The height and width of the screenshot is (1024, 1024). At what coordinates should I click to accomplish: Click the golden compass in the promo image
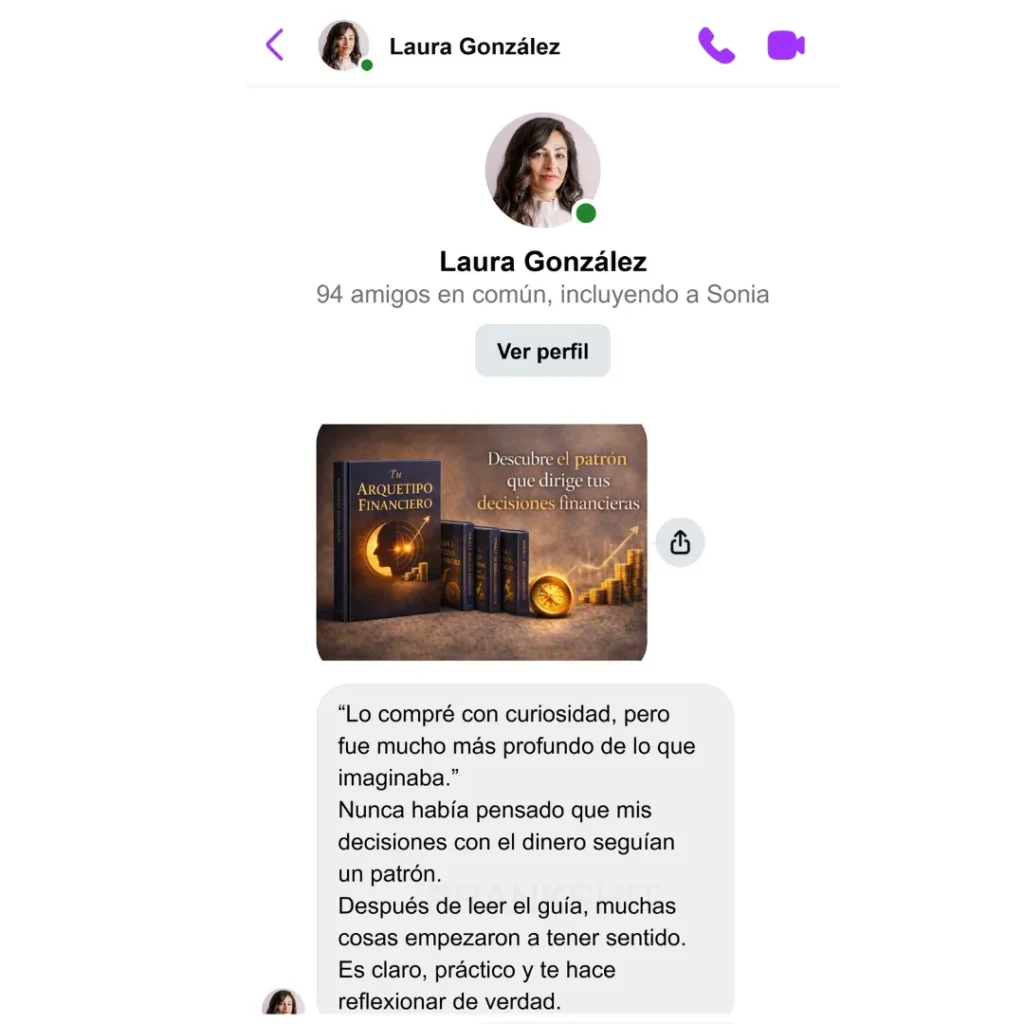pyautogui.click(x=551, y=595)
